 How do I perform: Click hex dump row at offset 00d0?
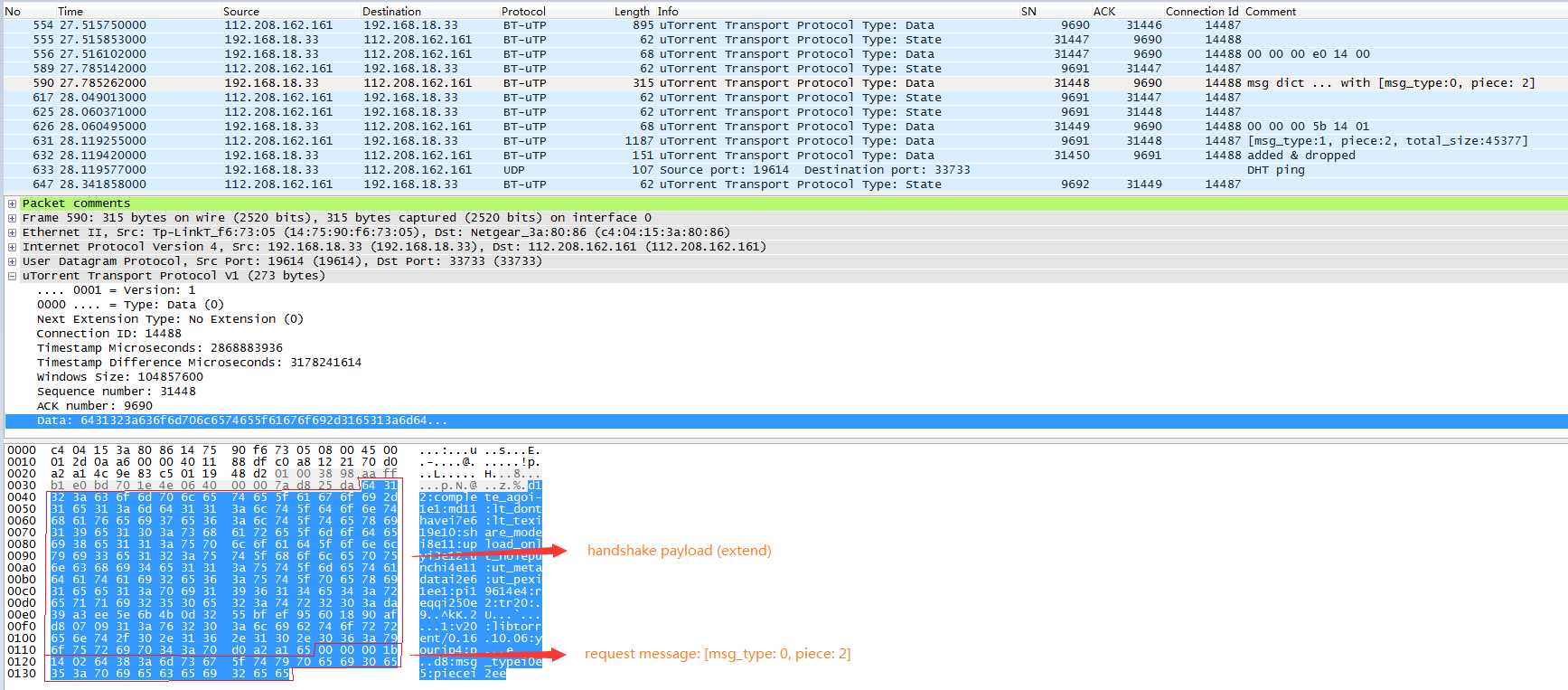(274, 603)
